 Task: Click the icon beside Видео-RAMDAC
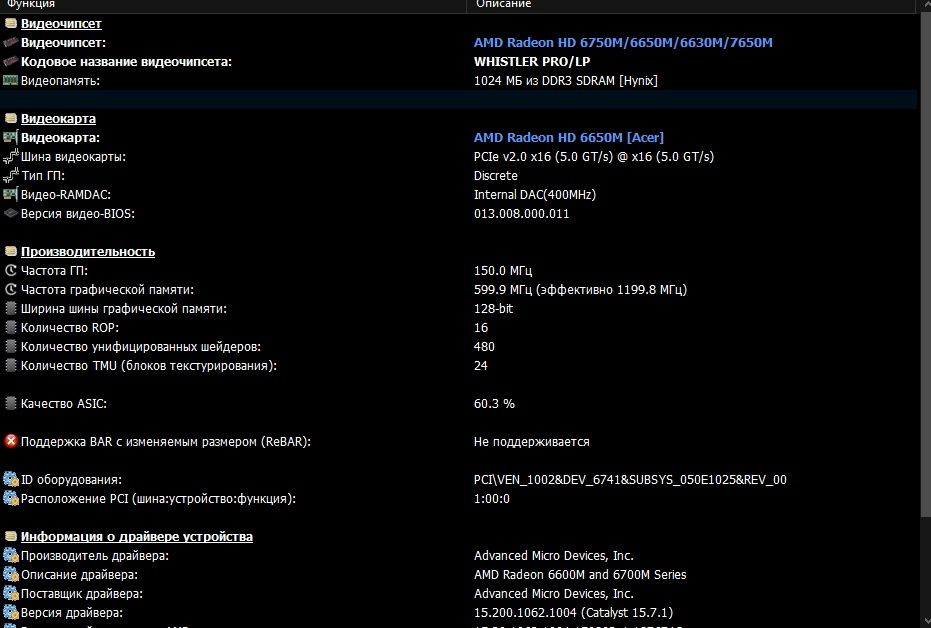tap(11, 194)
